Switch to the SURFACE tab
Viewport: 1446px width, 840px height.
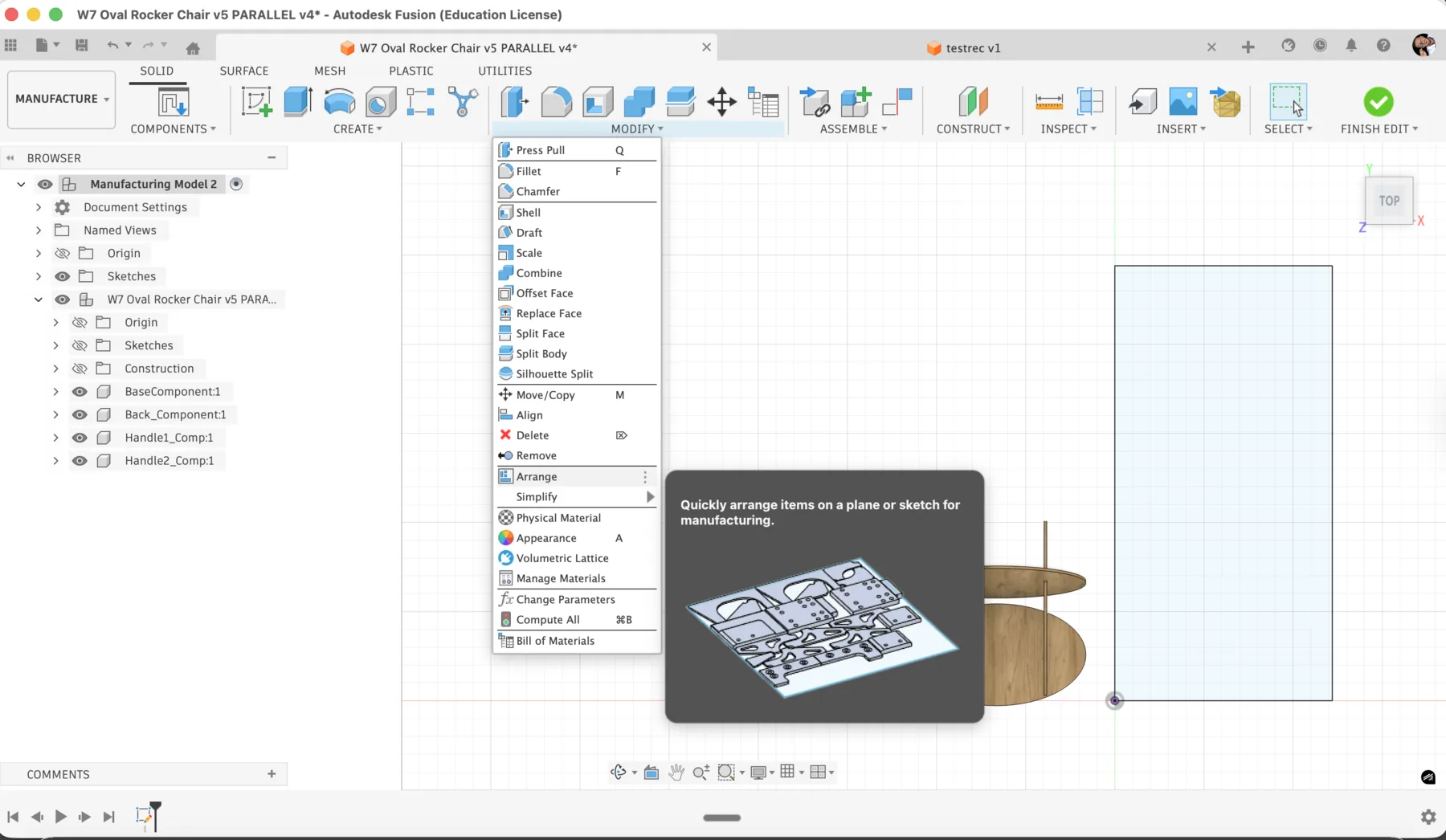244,71
